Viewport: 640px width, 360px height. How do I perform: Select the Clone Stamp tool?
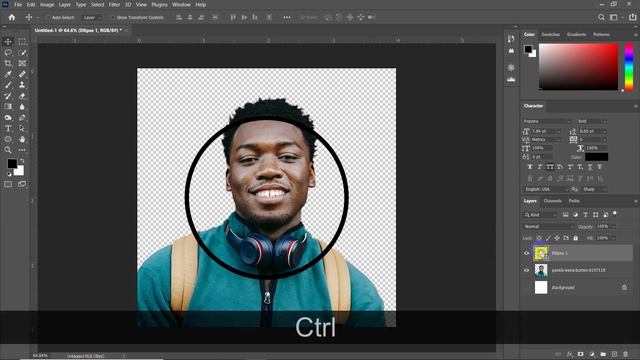[22, 85]
